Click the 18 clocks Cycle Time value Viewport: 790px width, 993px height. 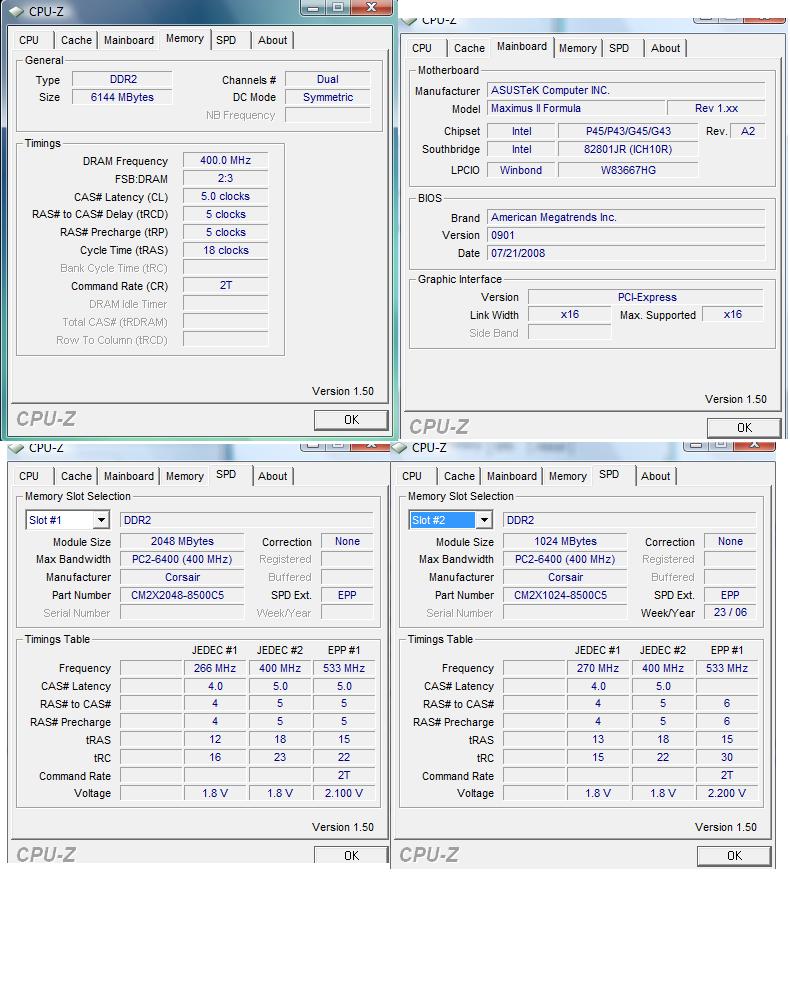coord(226,250)
